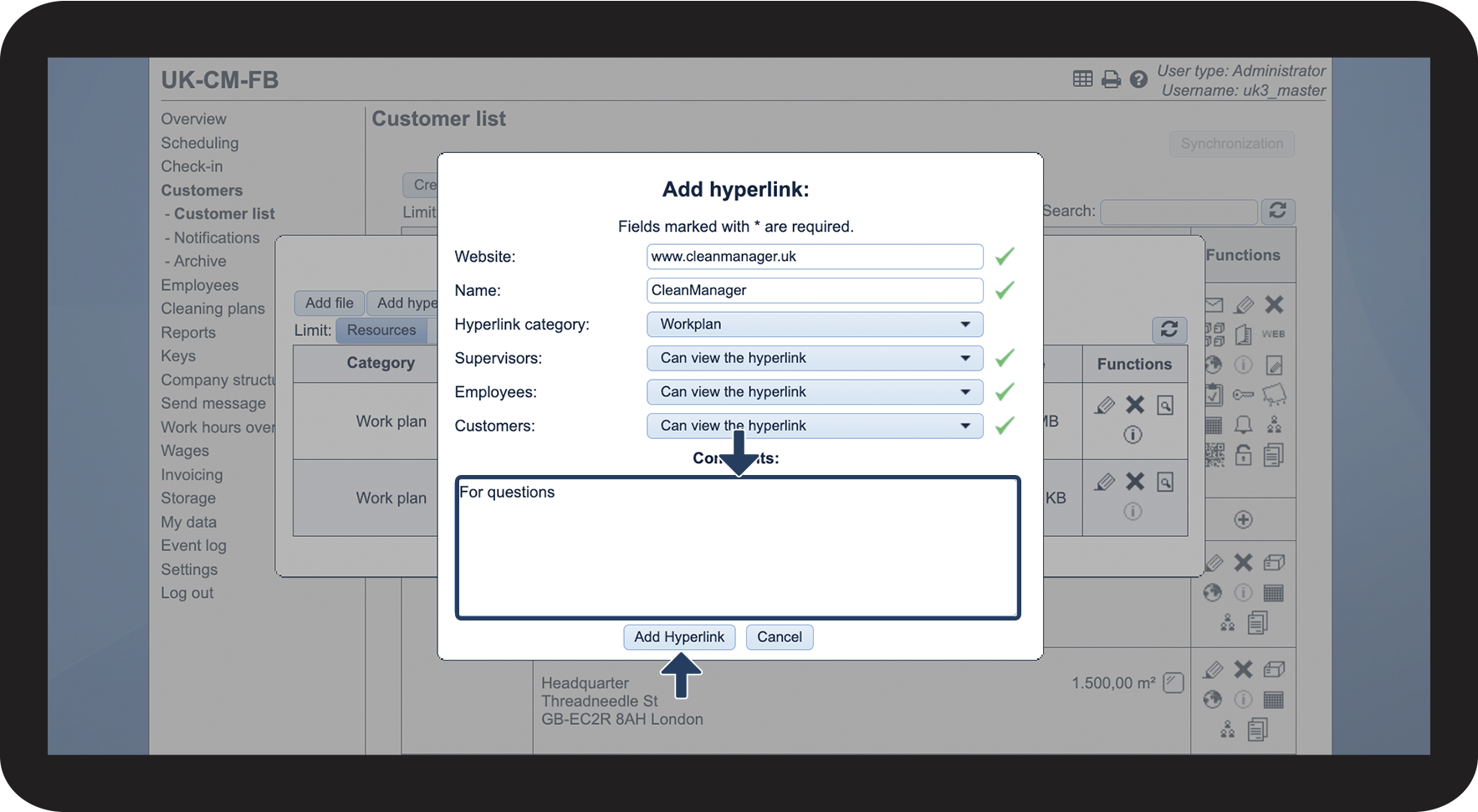
Task: Open Settings from the sidebar
Action: pyautogui.click(x=190, y=569)
